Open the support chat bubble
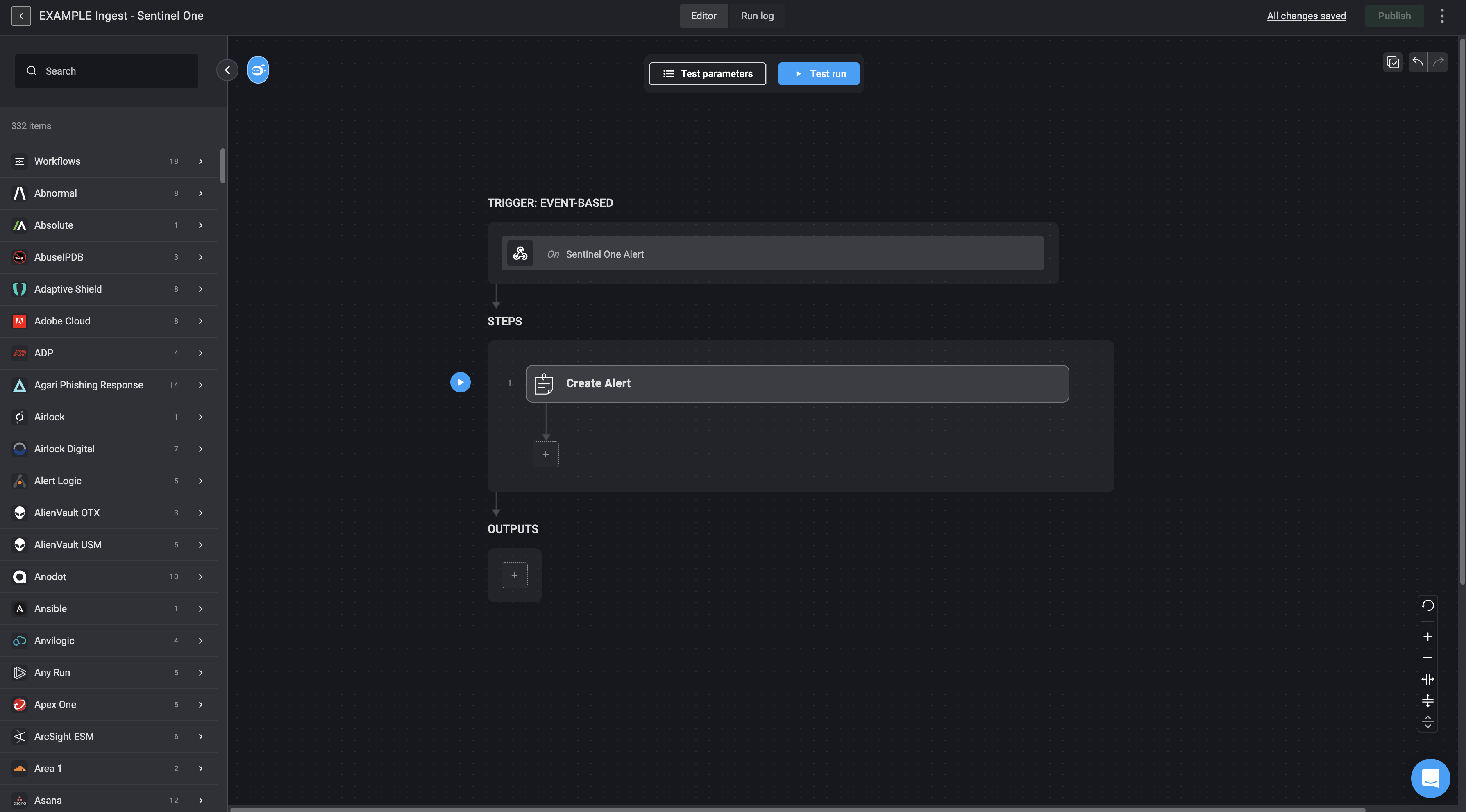The height and width of the screenshot is (812, 1466). [1430, 778]
